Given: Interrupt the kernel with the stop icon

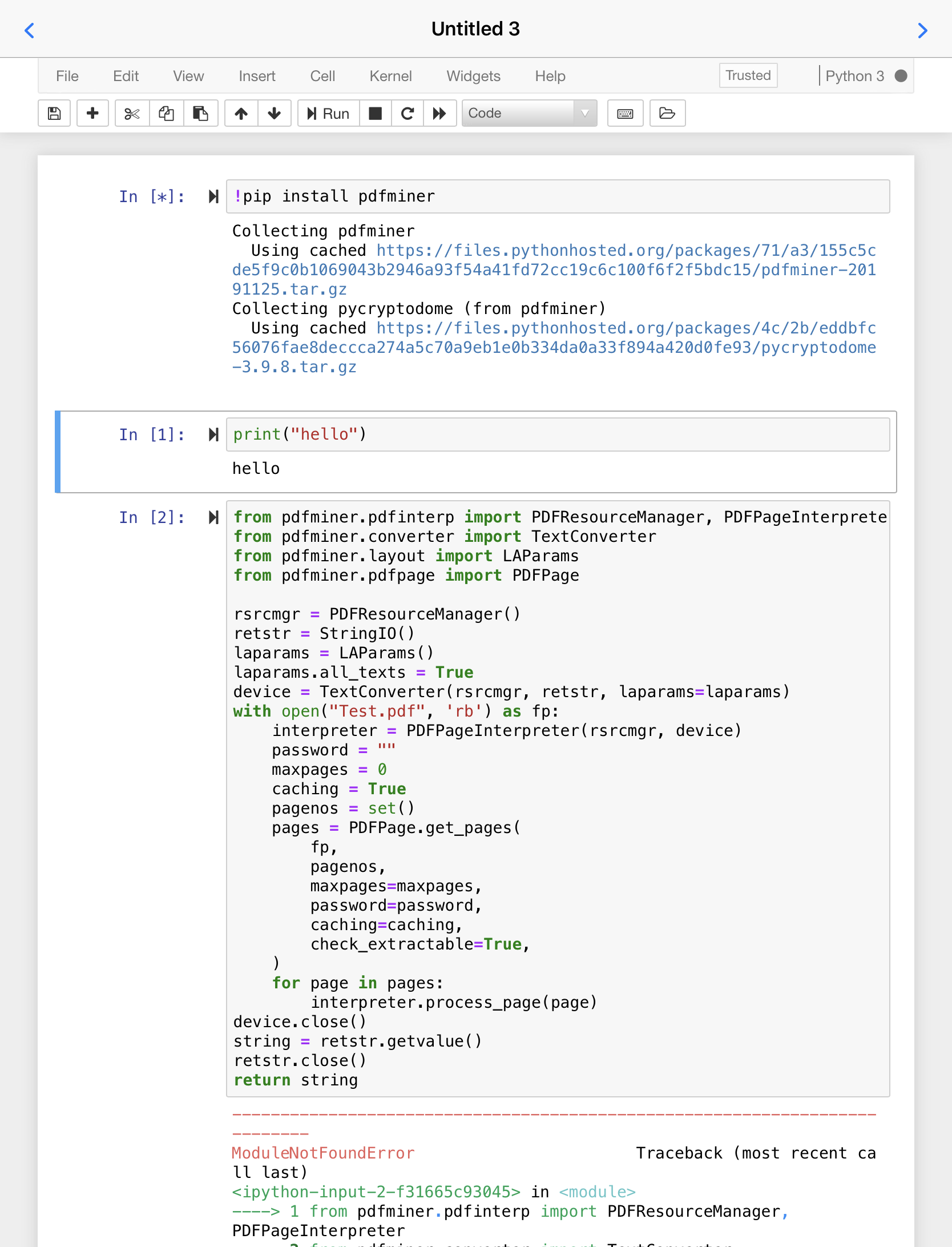Looking at the screenshot, I should pyautogui.click(x=375, y=113).
